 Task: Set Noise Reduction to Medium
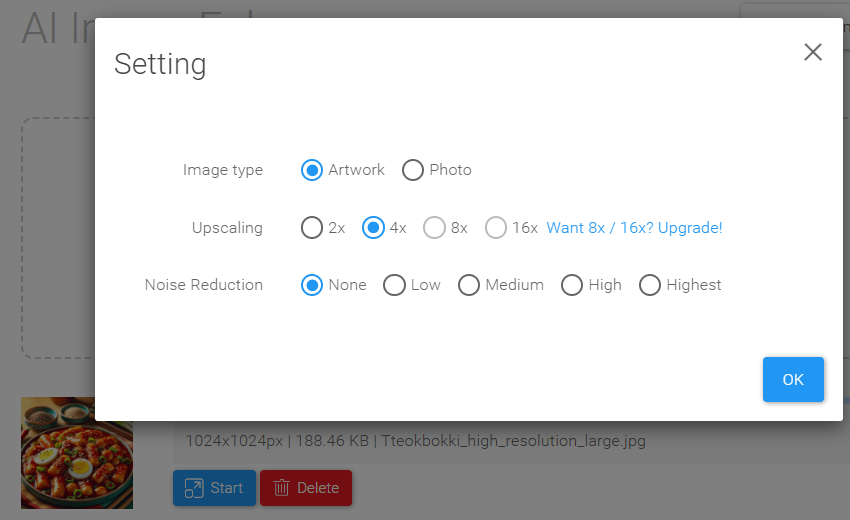[x=468, y=285]
